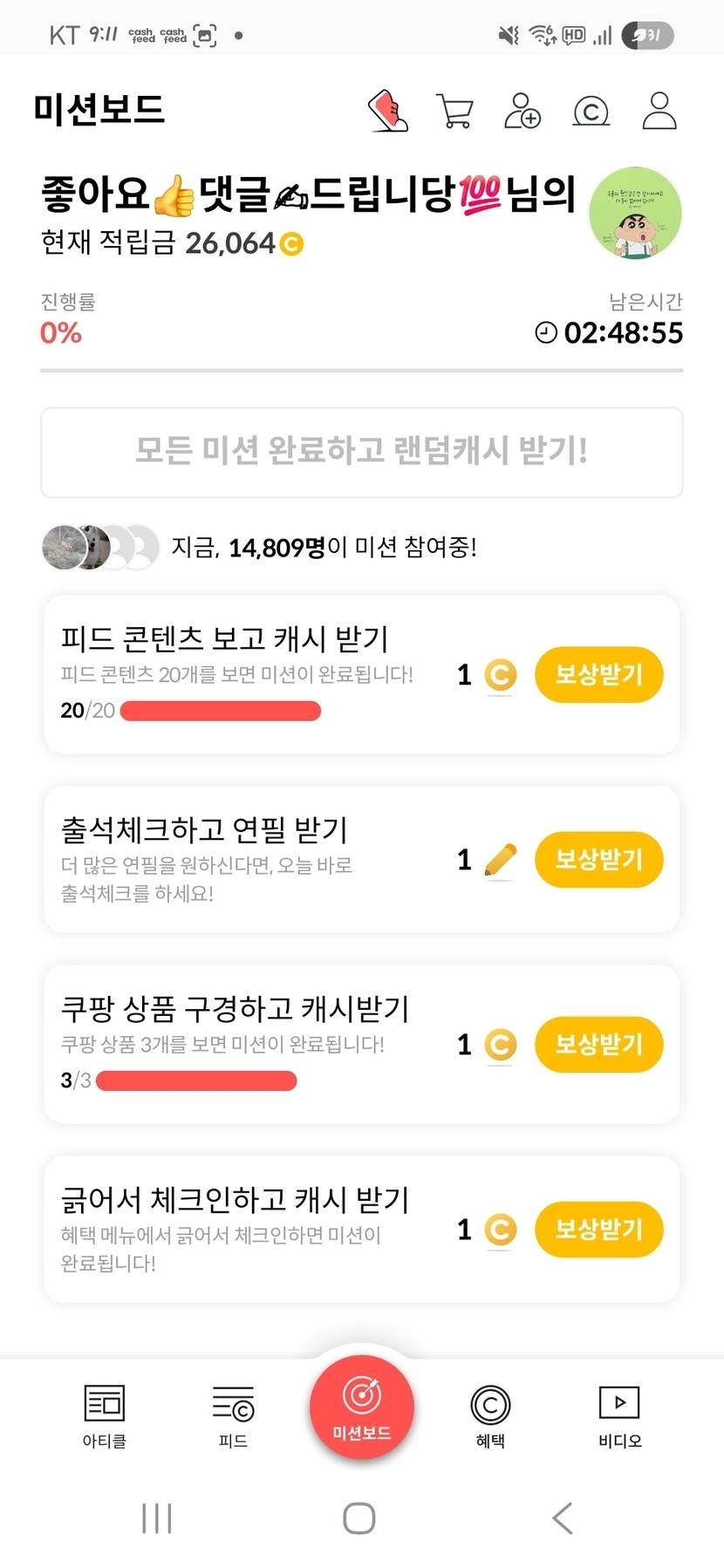724x1568 pixels.
Task: Claim reward for scratch check-in mission
Action: click(598, 1230)
